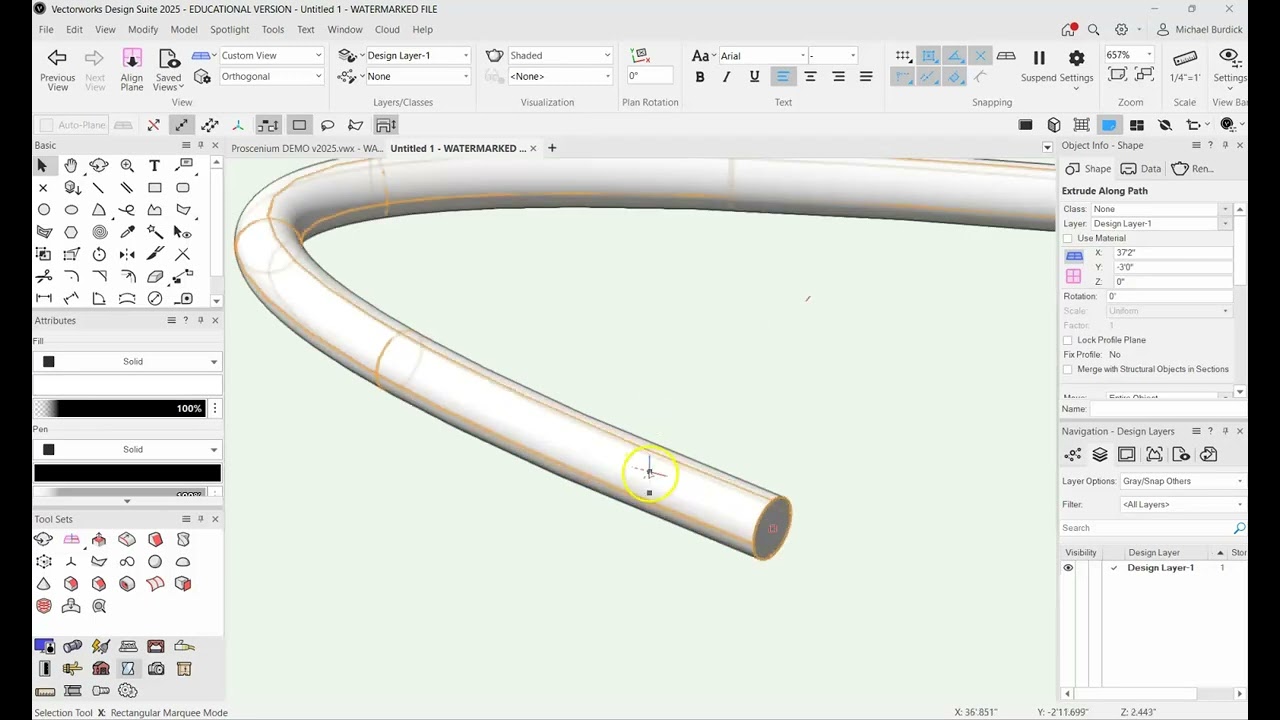Select the Flyover tool in Basic palette

point(99,165)
